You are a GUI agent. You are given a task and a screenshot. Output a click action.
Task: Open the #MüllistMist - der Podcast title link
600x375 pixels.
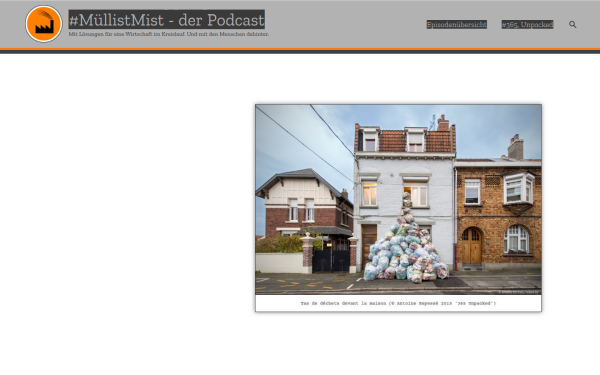(166, 20)
